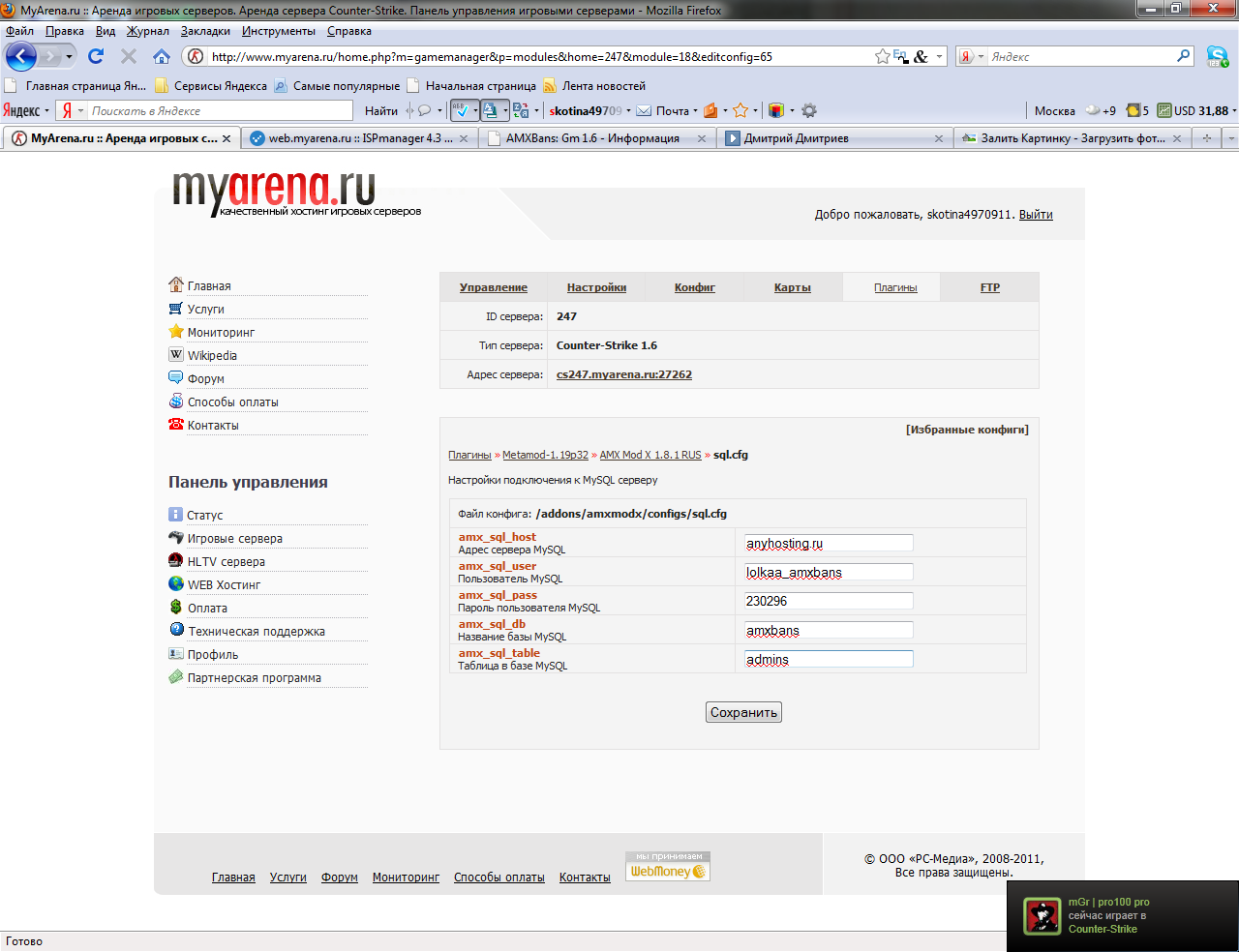Click the amx_sql_host input field
This screenshot has width=1239, height=952.
click(x=828, y=543)
